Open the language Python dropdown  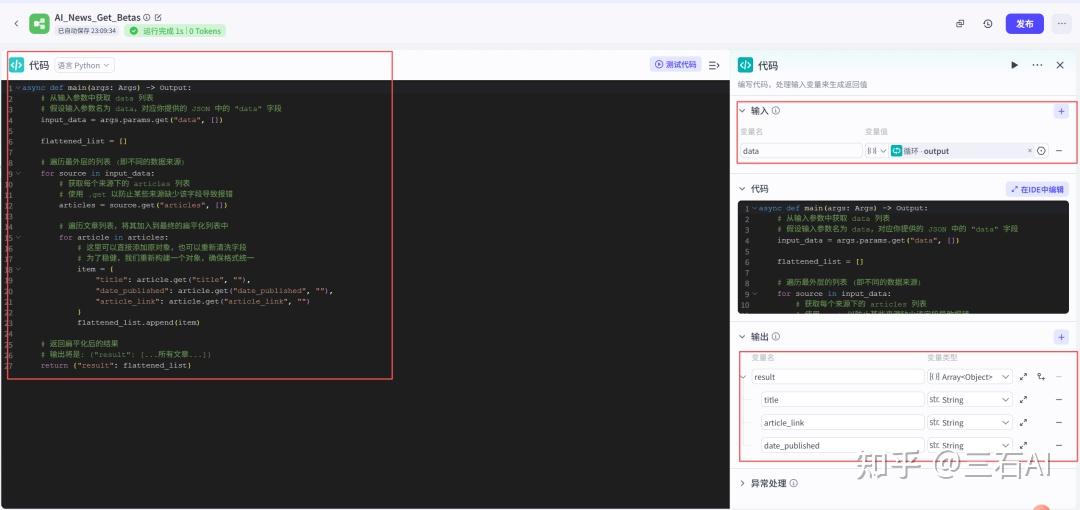(x=84, y=65)
